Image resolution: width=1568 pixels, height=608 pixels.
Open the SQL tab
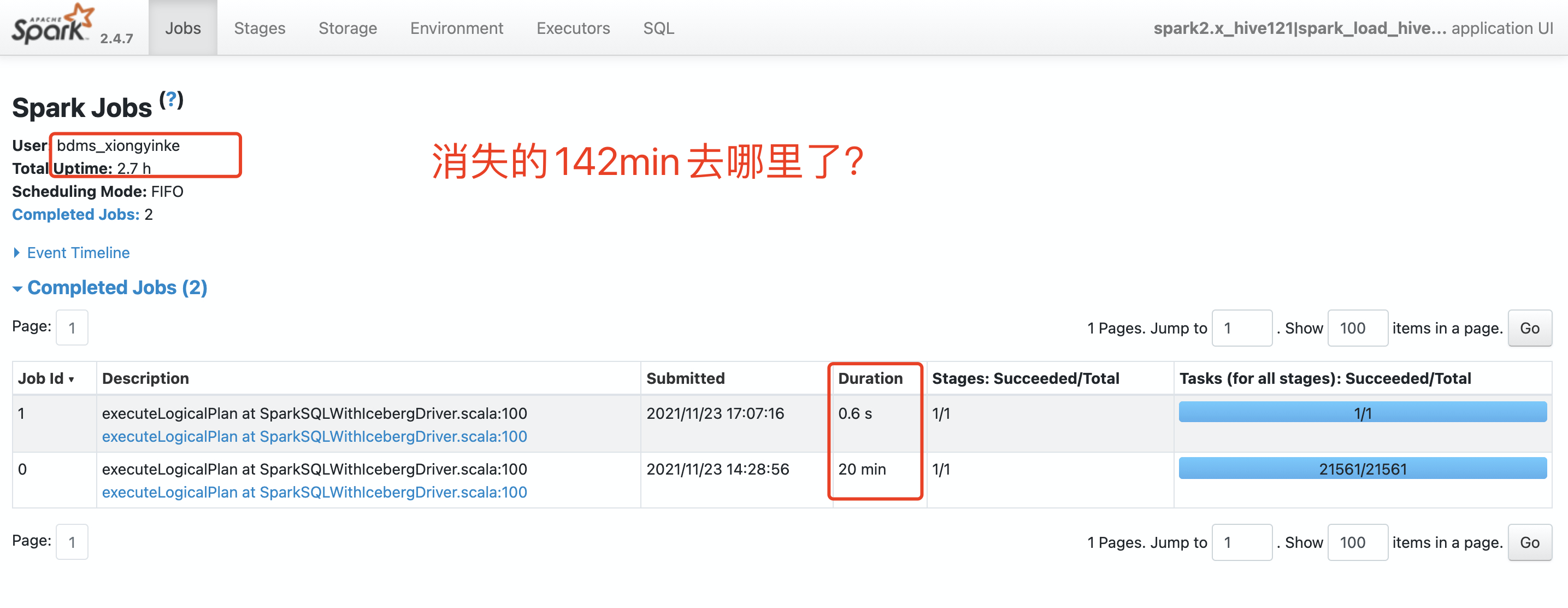pos(658,28)
